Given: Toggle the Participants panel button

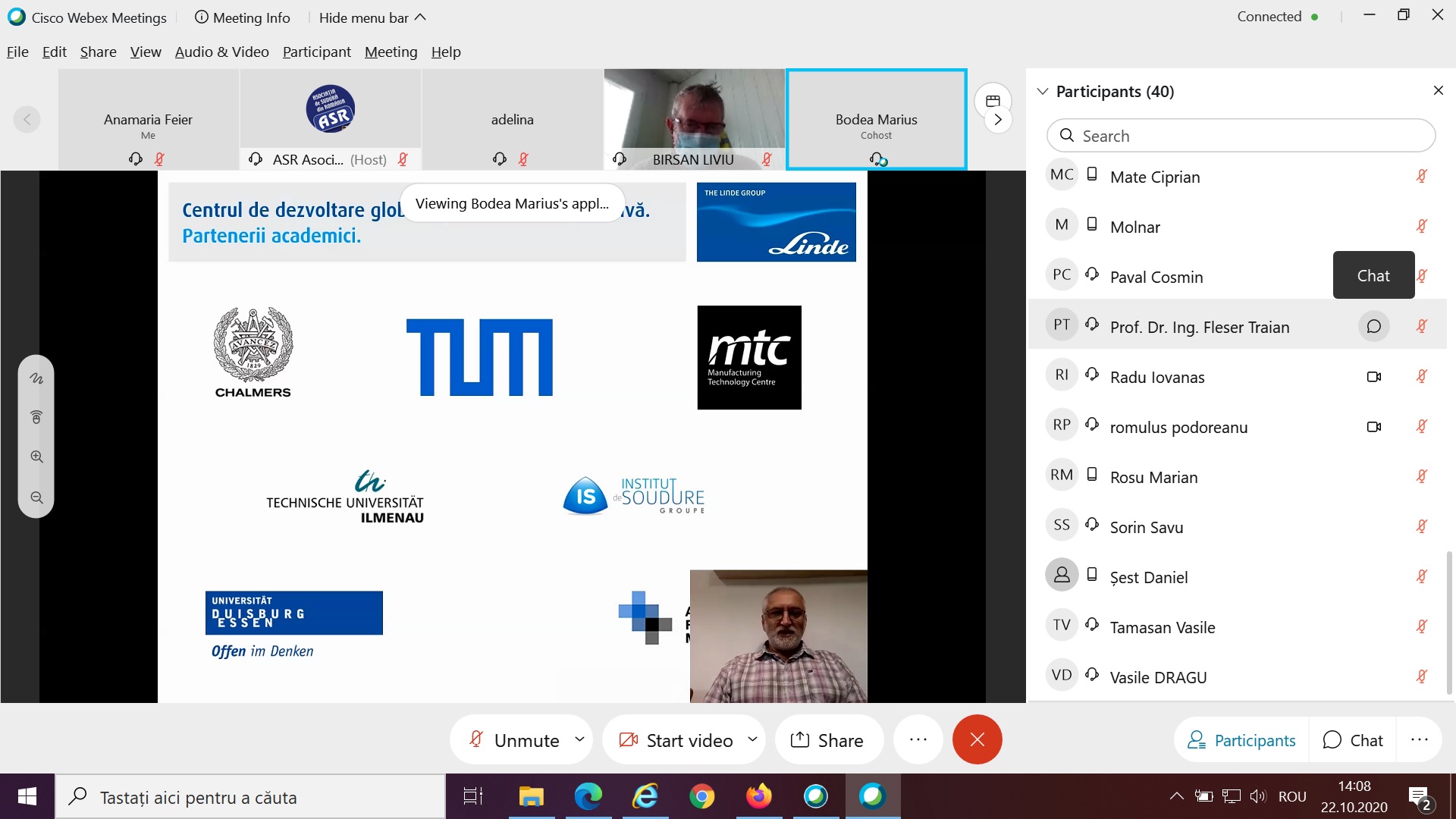Looking at the screenshot, I should click(1241, 740).
